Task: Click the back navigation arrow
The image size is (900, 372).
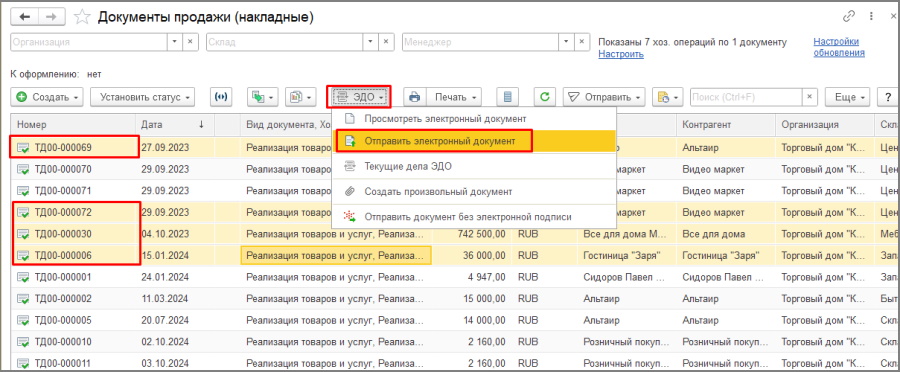Action: point(25,17)
